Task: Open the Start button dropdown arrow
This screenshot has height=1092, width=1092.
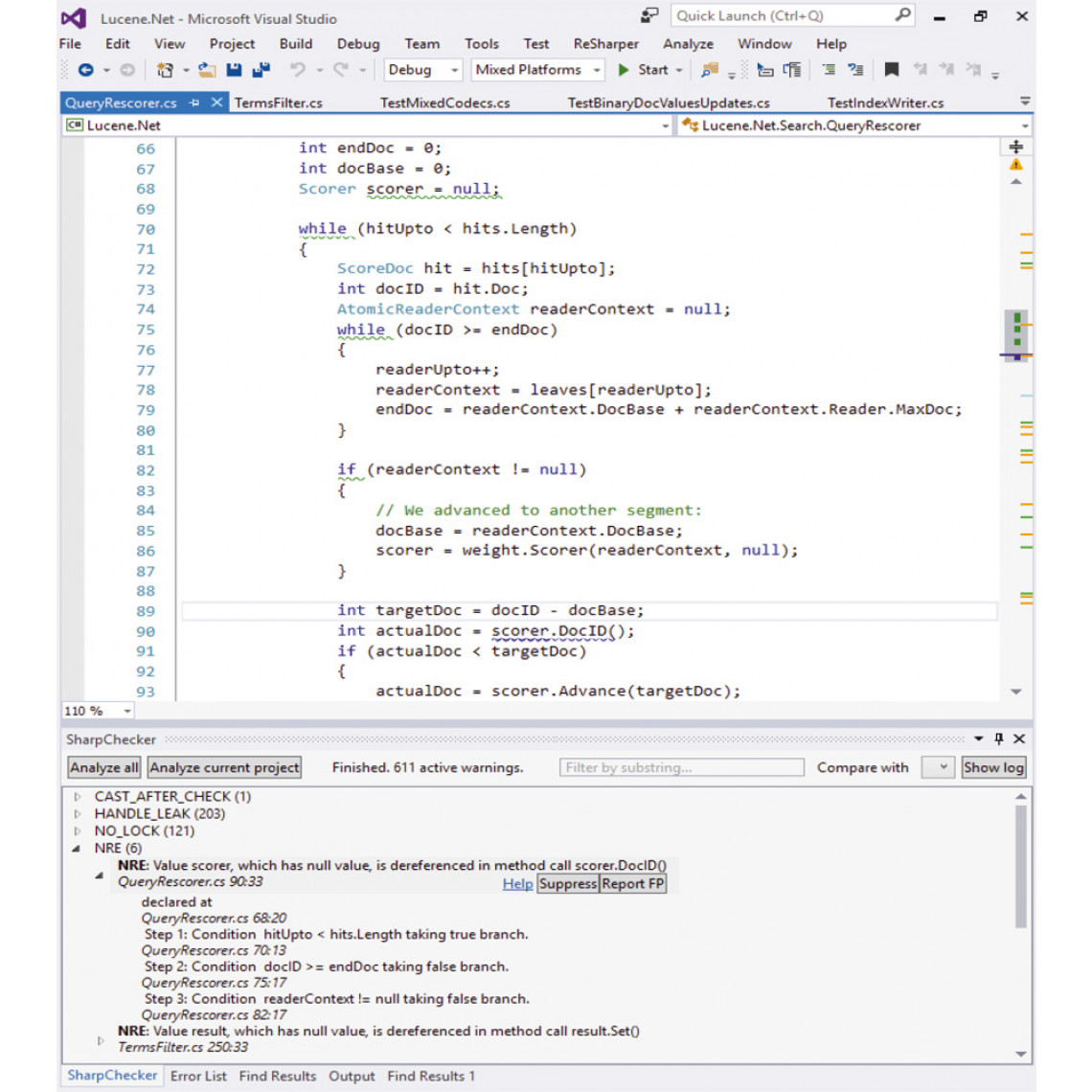Action: pyautogui.click(x=679, y=70)
